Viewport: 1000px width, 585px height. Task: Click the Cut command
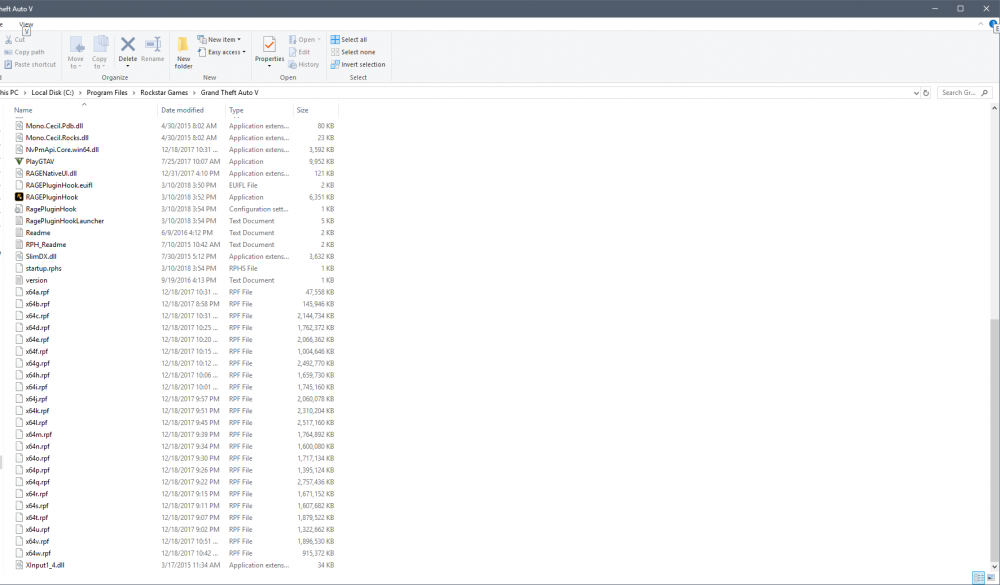click(x=15, y=40)
